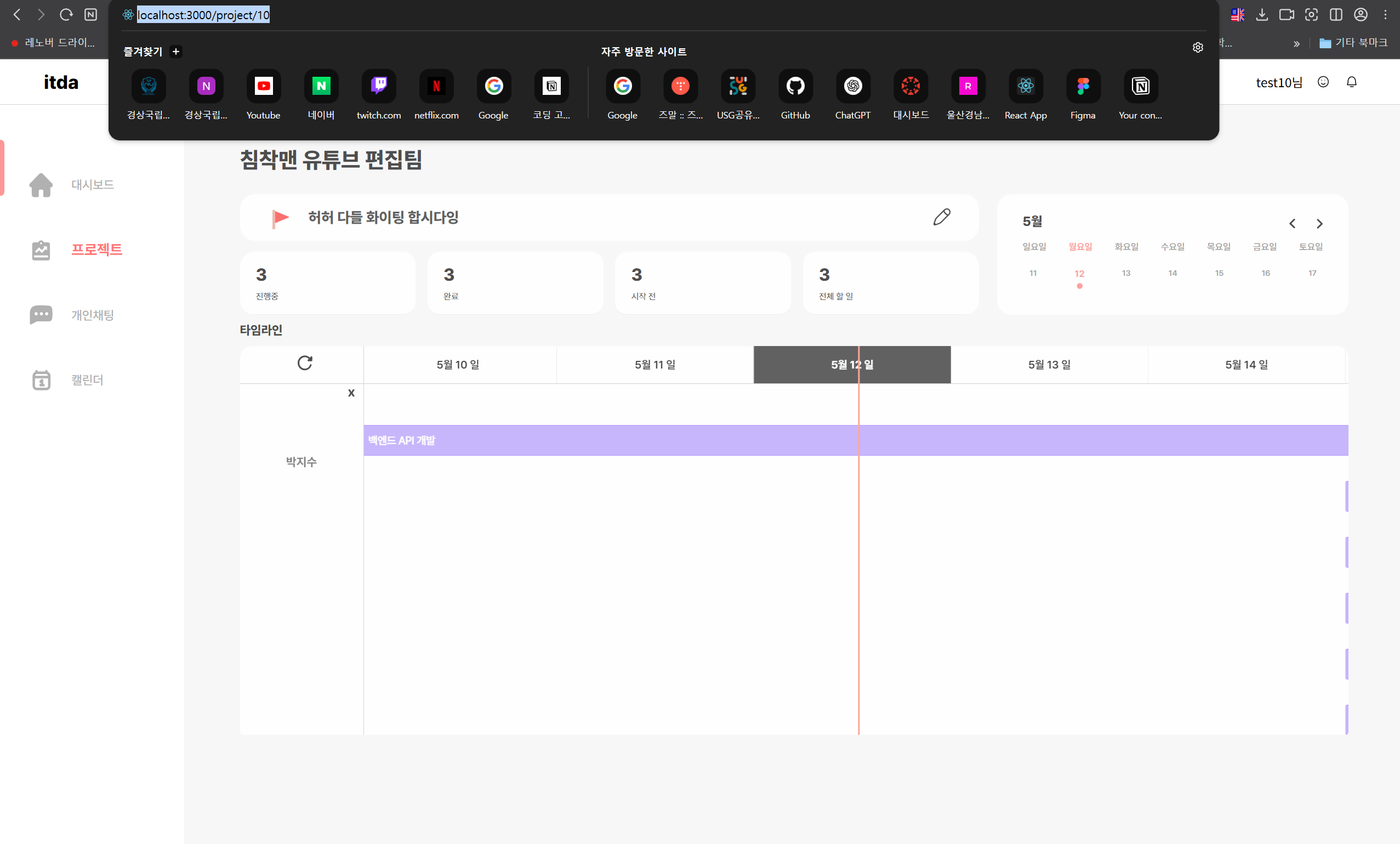Open the notification bell icon
The width and height of the screenshot is (1400, 844).
pyautogui.click(x=1352, y=82)
